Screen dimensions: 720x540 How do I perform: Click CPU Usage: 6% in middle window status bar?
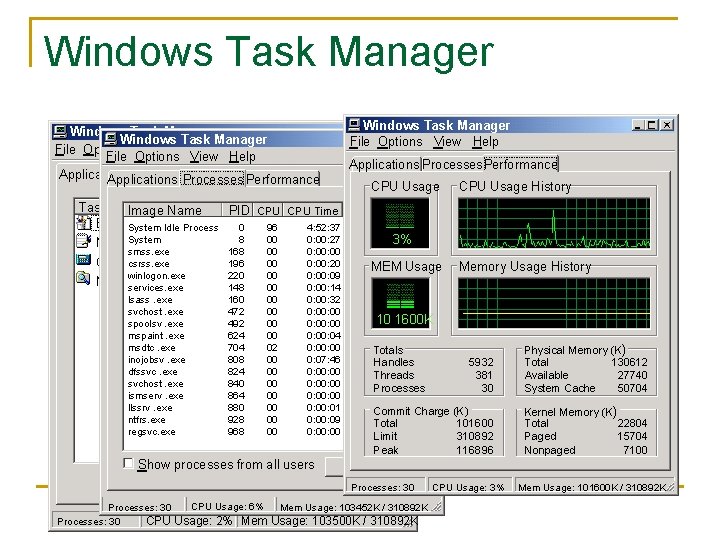[227, 506]
